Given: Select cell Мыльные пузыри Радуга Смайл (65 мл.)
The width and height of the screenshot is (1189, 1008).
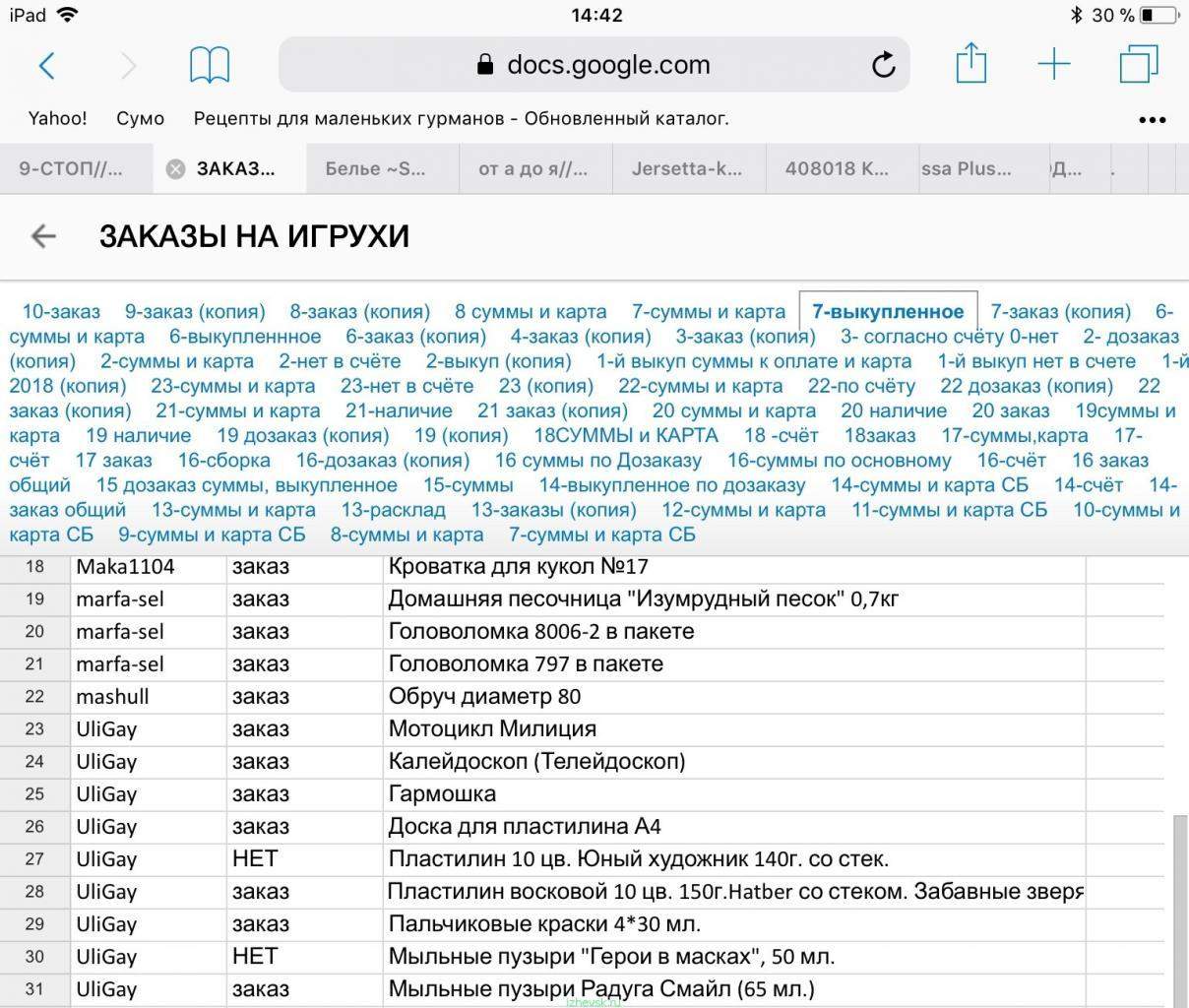Looking at the screenshot, I should click(x=734, y=988).
